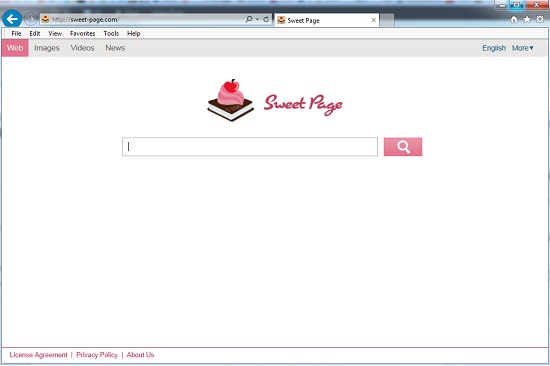
Task: Open address bar autocomplete dropdown arrow
Action: 257,19
